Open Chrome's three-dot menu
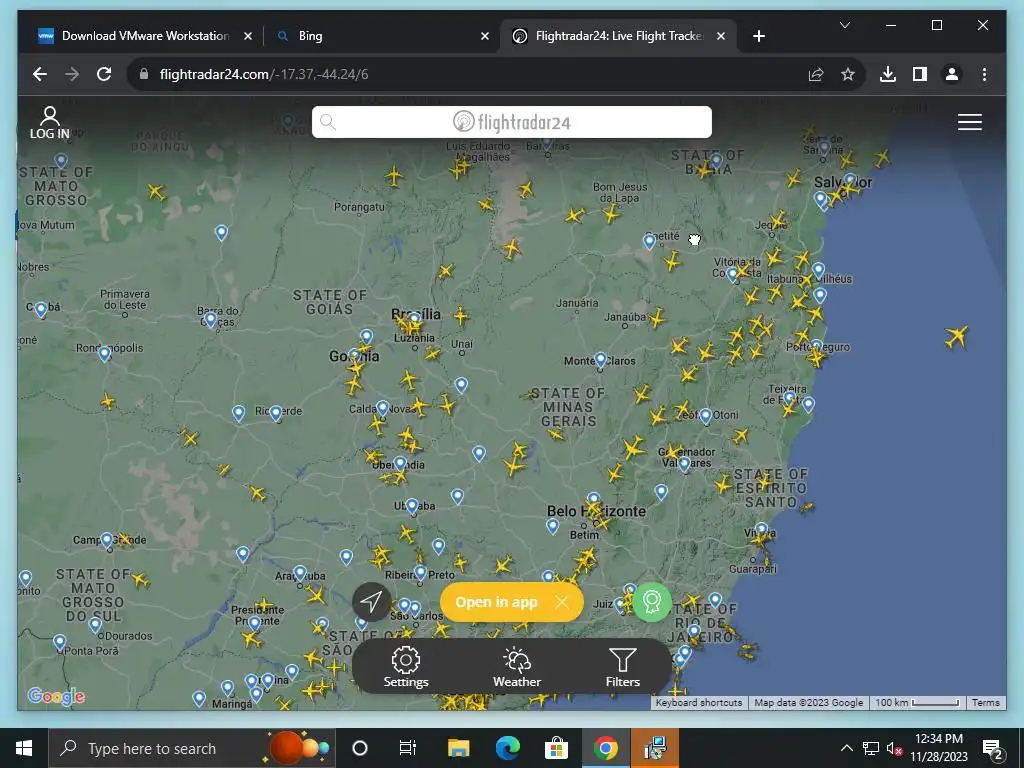This screenshot has height=768, width=1024. click(x=984, y=74)
